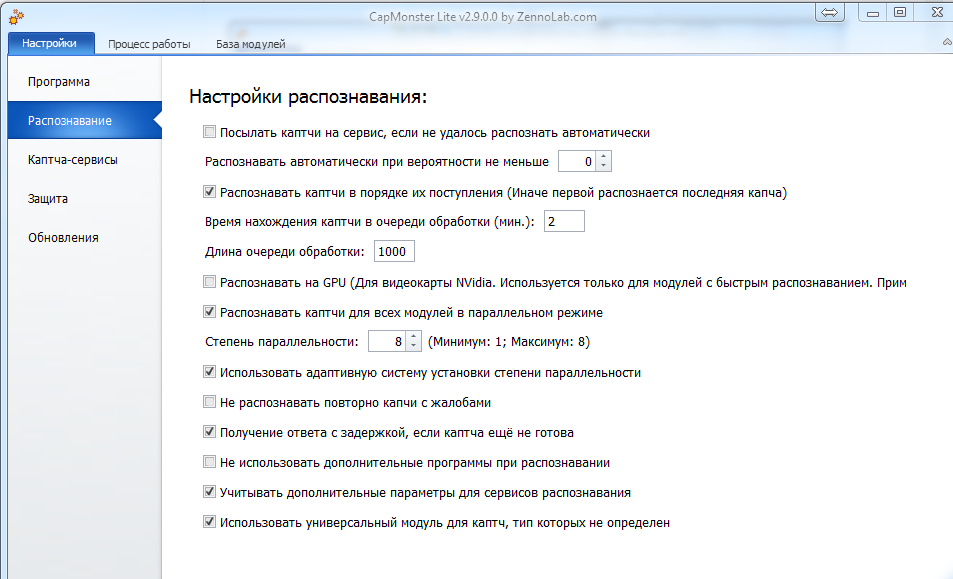
Task: Click the double-arrow button in title bar
Action: tap(830, 12)
